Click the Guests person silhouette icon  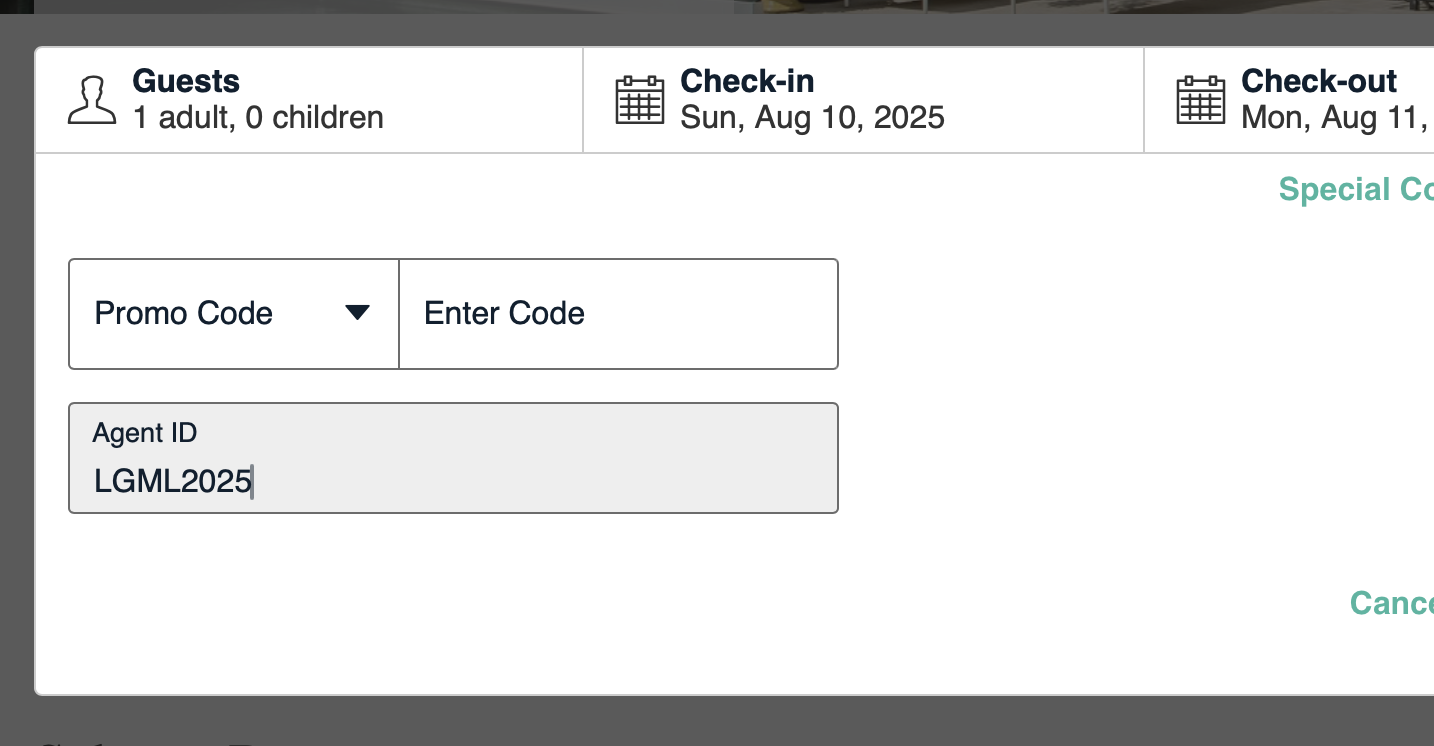coord(92,100)
